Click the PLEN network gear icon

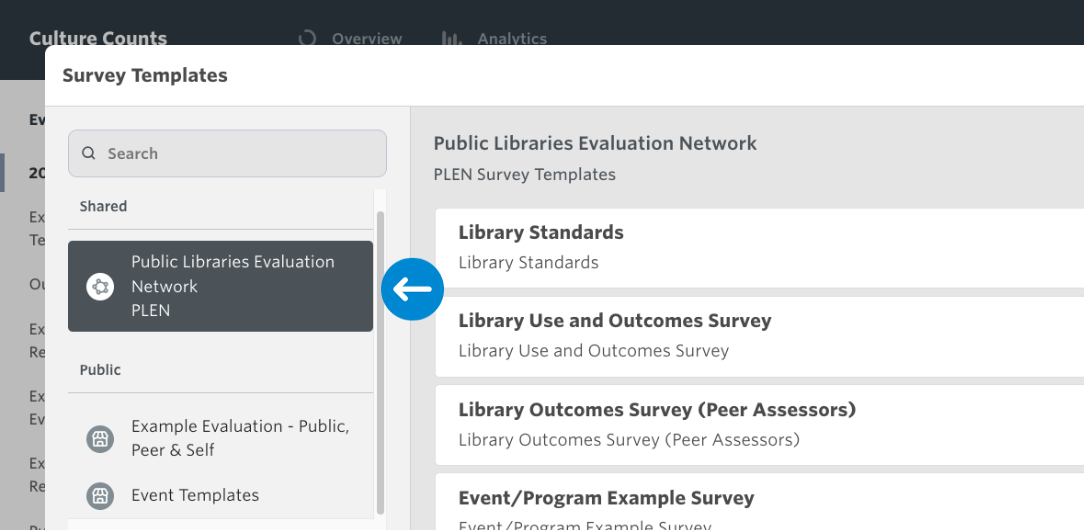[100, 287]
